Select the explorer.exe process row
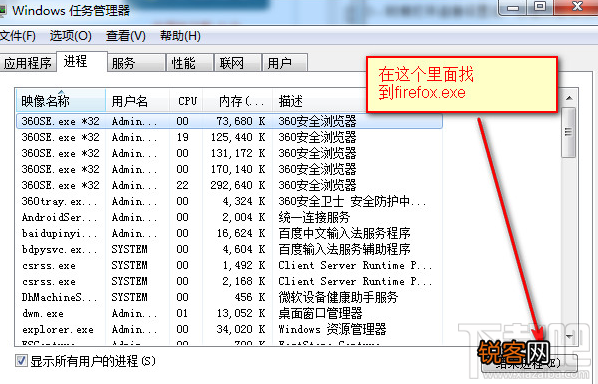This screenshot has width=598, height=384. click(x=229, y=329)
